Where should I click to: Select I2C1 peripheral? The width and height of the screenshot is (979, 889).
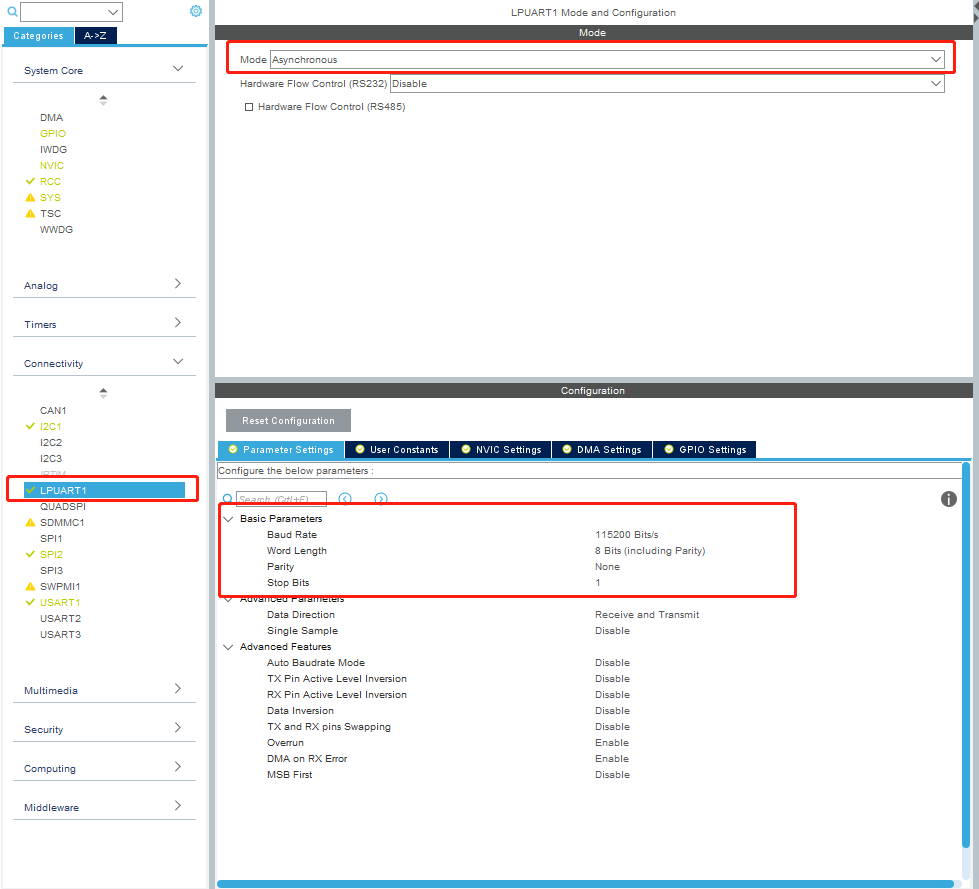pyautogui.click(x=51, y=426)
